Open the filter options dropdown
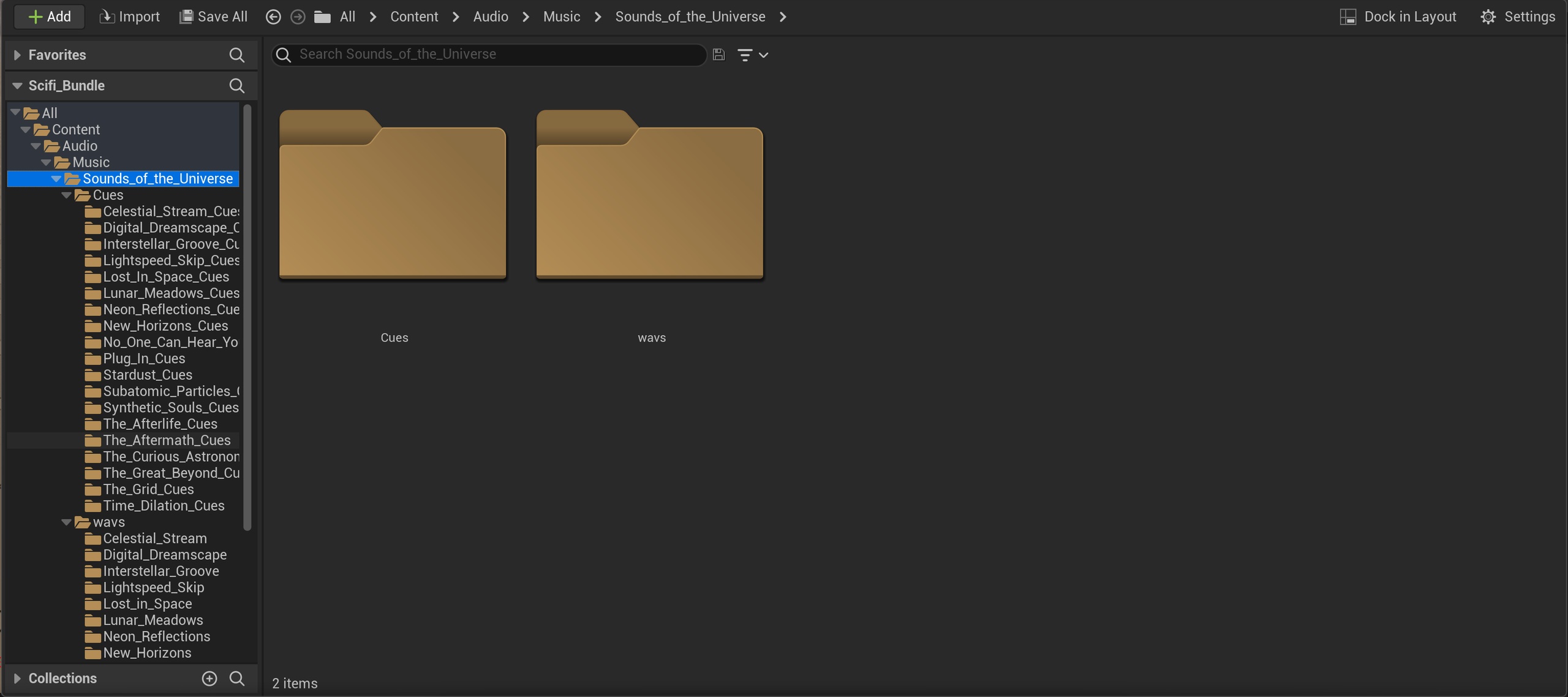Viewport: 1568px width, 697px height. click(752, 55)
